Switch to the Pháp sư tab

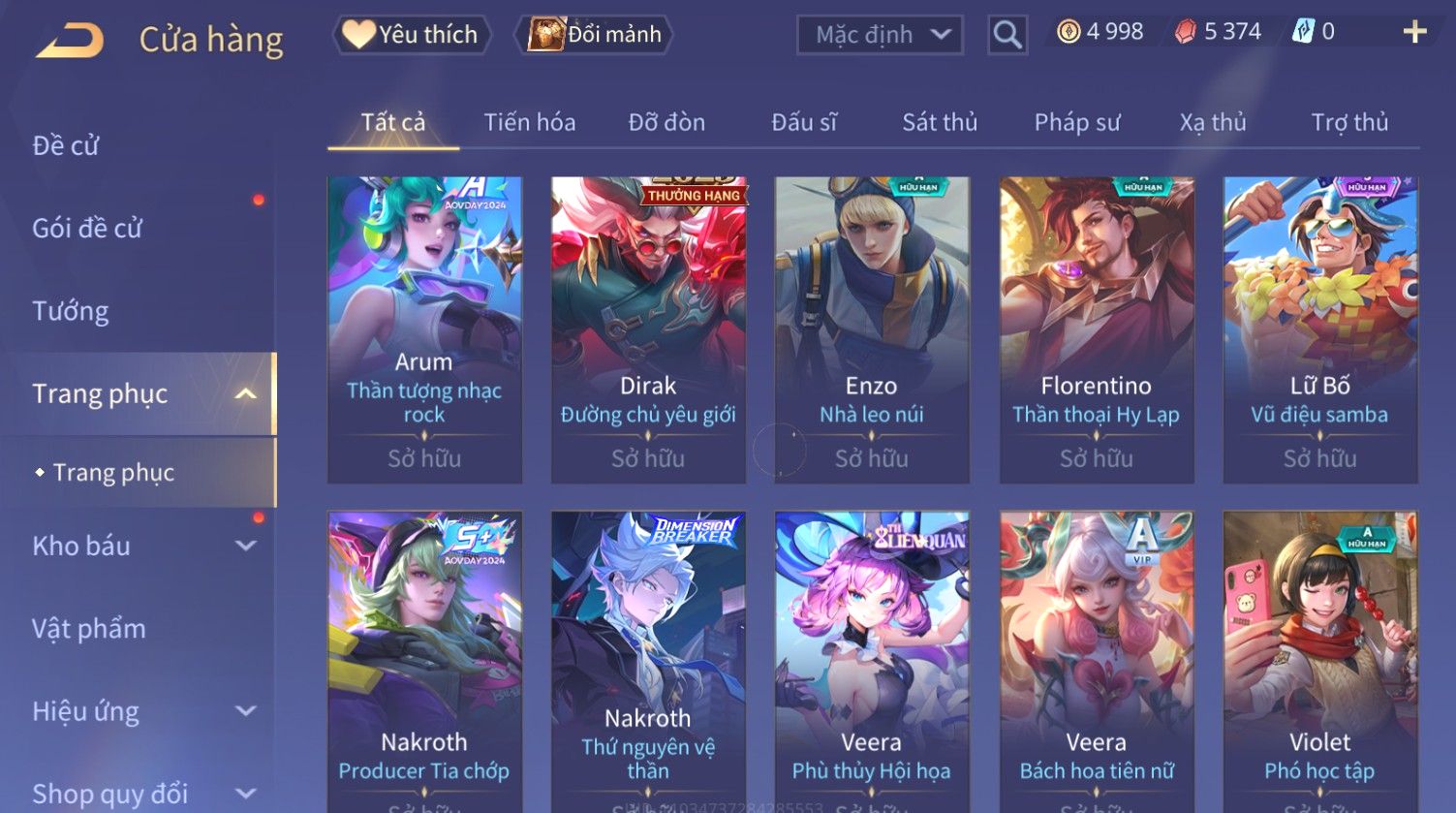point(1077,122)
